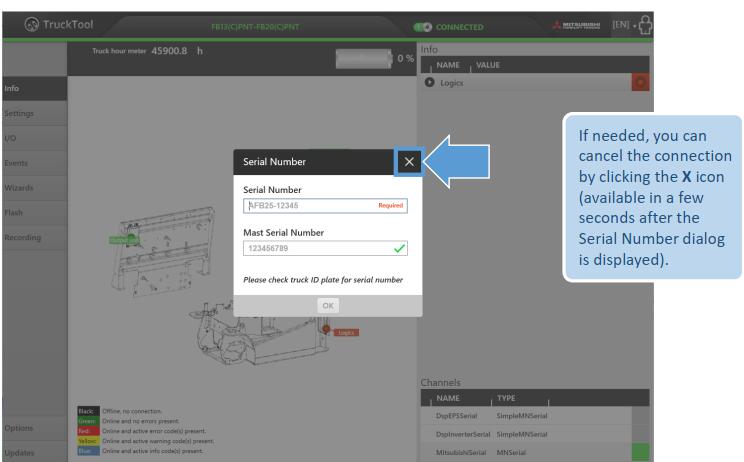Image resolution: width=744 pixels, height=462 pixels.
Task: Toggle the CONNECTED switch
Action: [x=423, y=27]
